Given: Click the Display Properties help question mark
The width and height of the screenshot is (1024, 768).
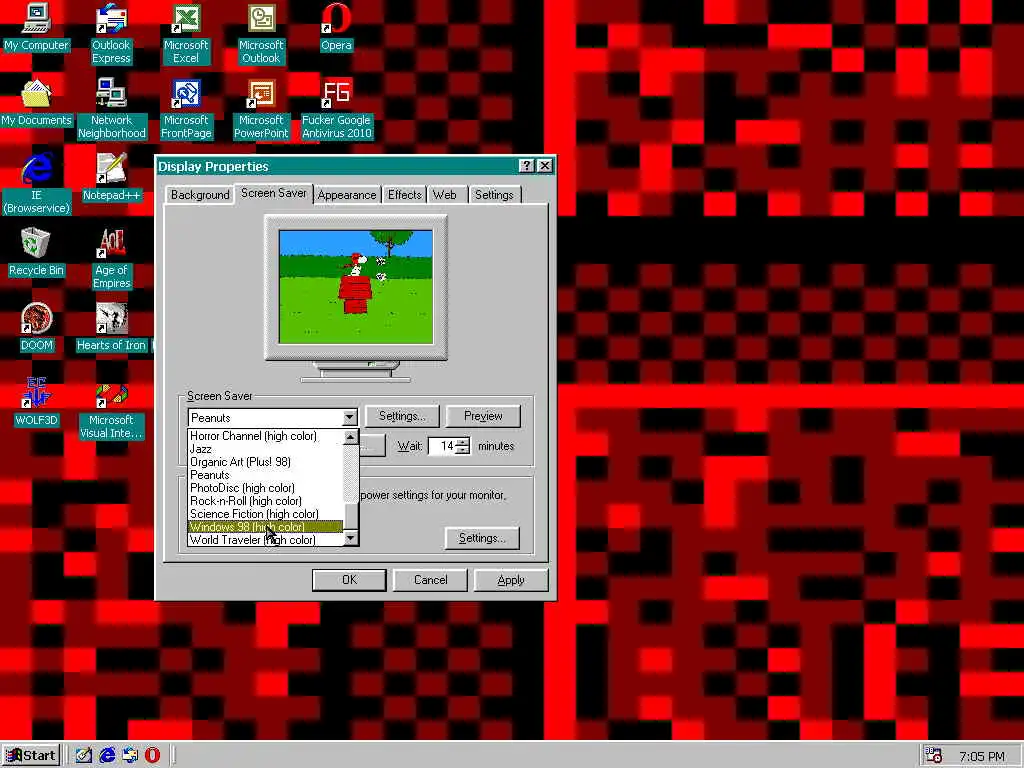Looking at the screenshot, I should point(526,166).
